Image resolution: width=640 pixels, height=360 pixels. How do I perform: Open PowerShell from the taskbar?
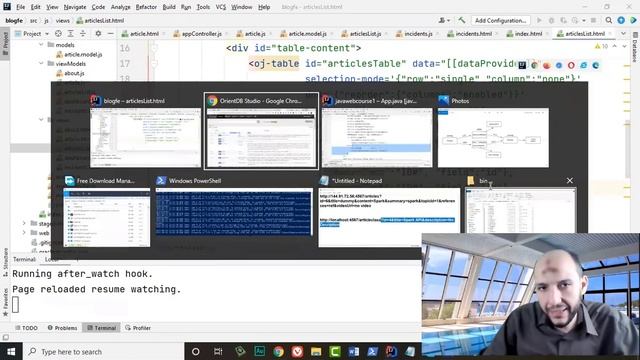click(x=373, y=351)
